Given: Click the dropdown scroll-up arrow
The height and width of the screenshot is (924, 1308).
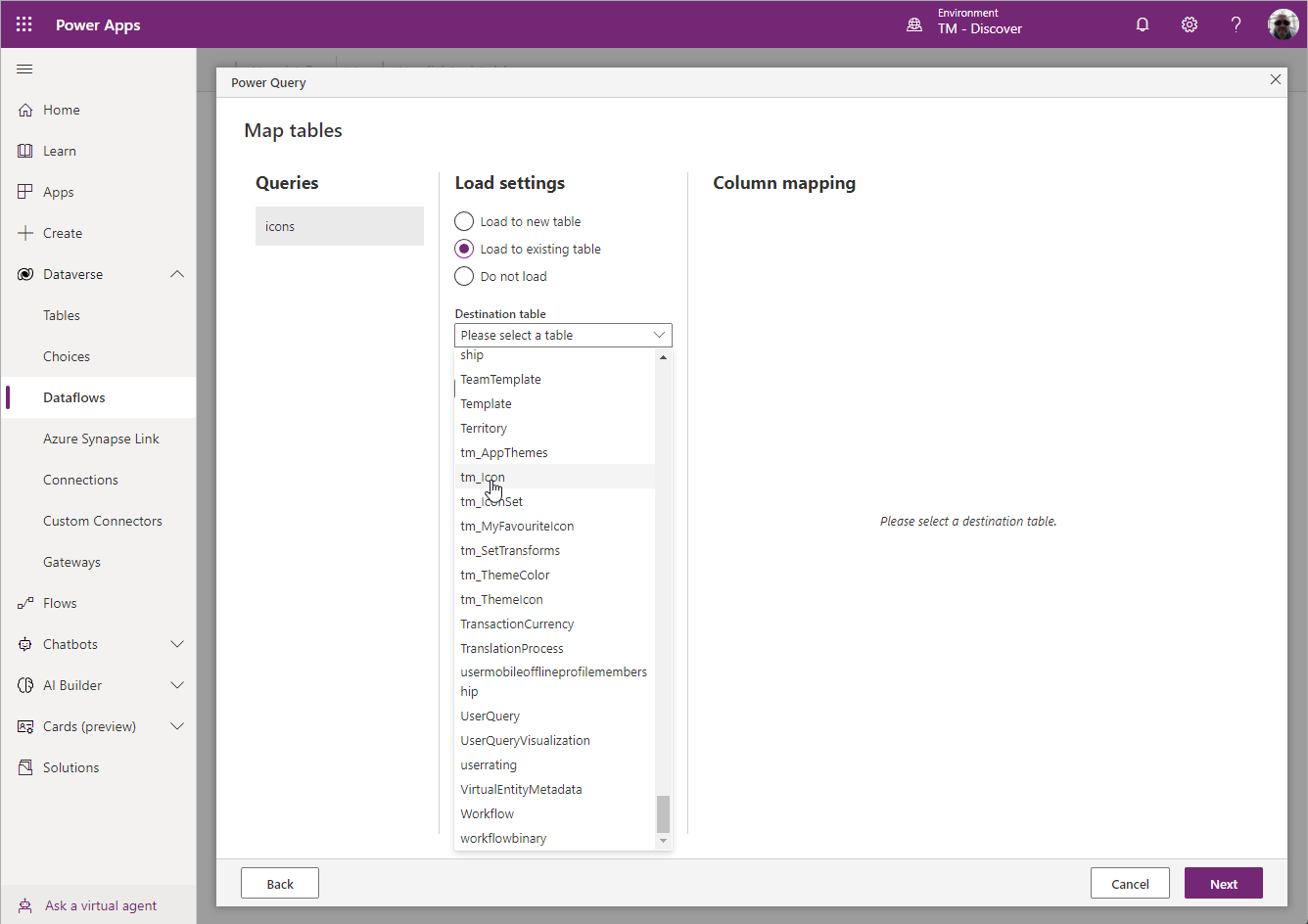Looking at the screenshot, I should coord(663,357).
